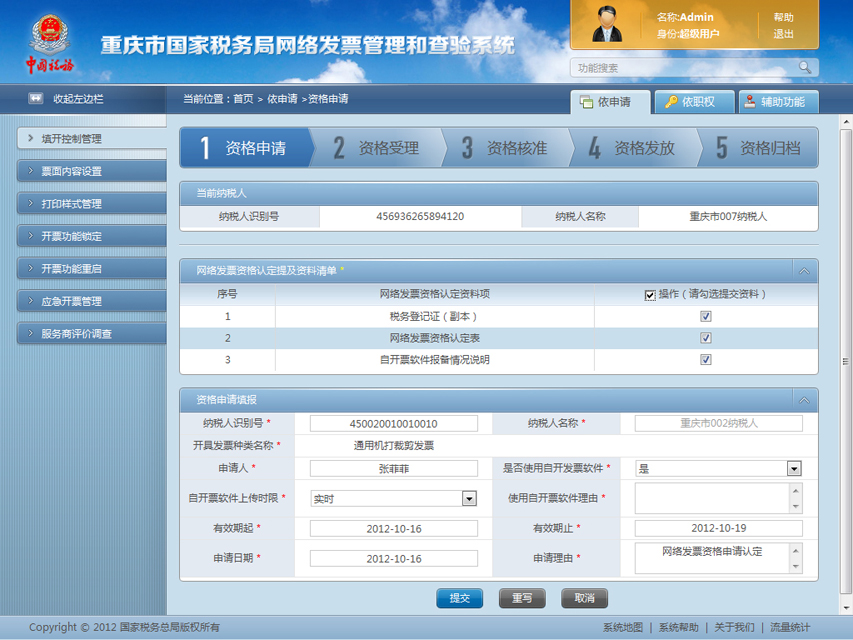This screenshot has width=853, height=640.
Task: Click the 有效期起 date field
Action: point(394,528)
